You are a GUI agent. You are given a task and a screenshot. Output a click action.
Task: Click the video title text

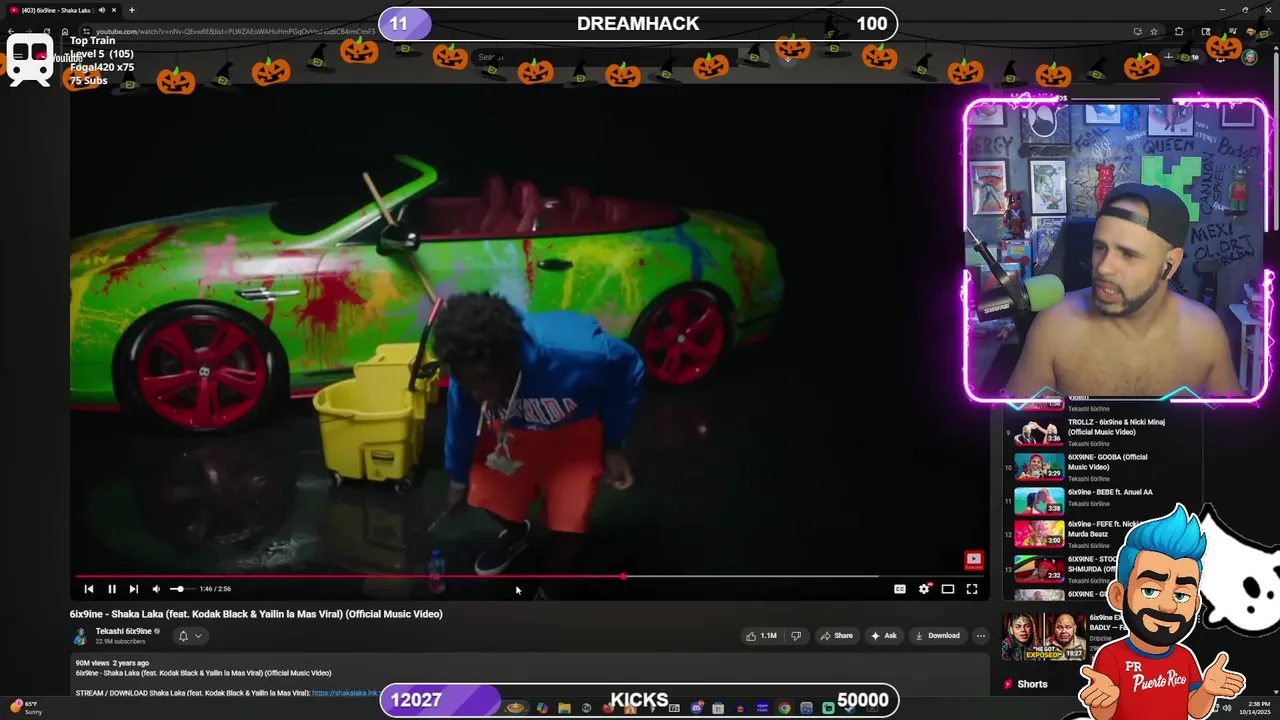[256, 614]
